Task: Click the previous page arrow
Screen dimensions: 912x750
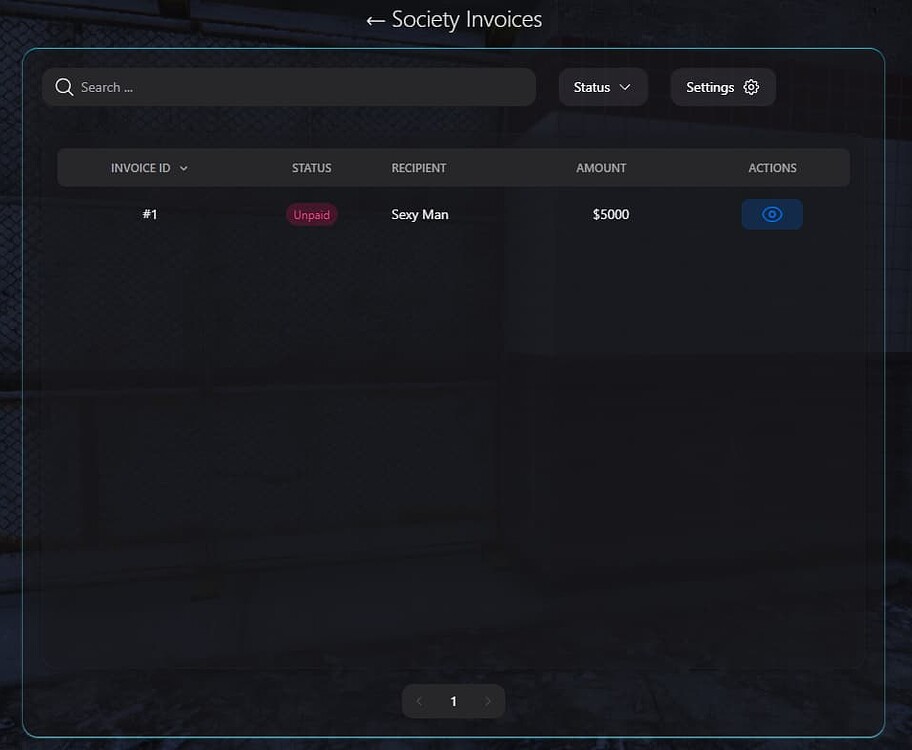Action: pyautogui.click(x=419, y=701)
